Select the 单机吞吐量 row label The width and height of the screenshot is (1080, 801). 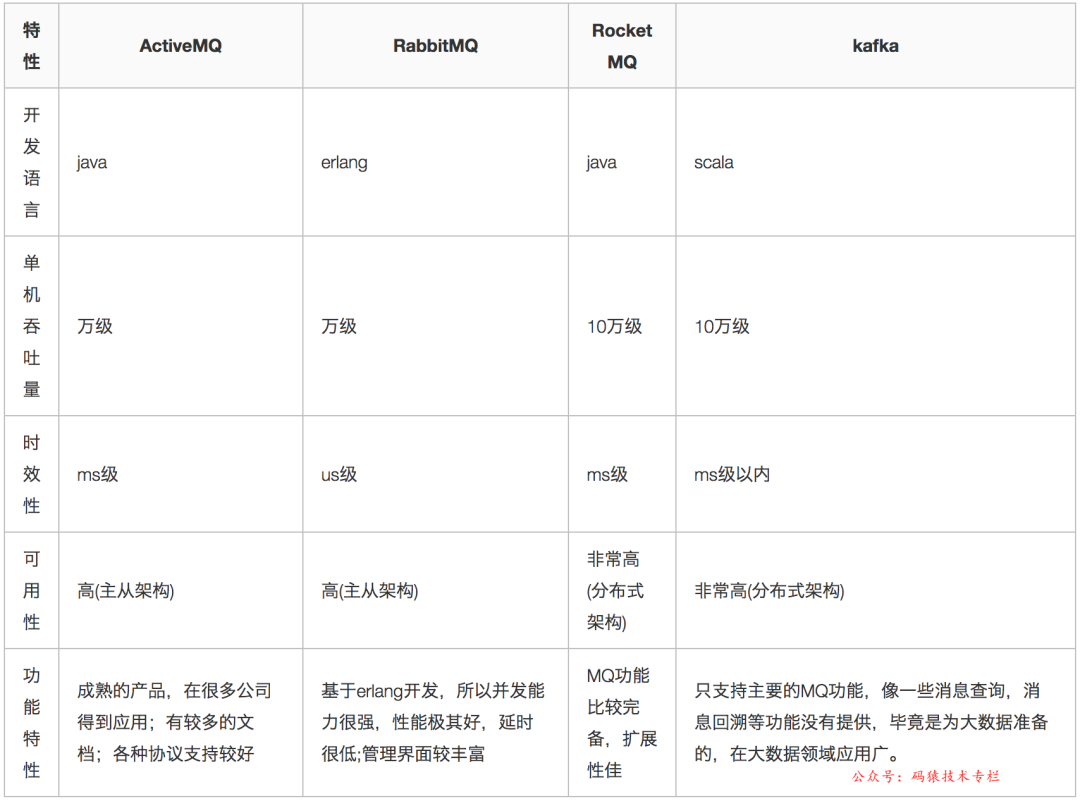pos(32,326)
